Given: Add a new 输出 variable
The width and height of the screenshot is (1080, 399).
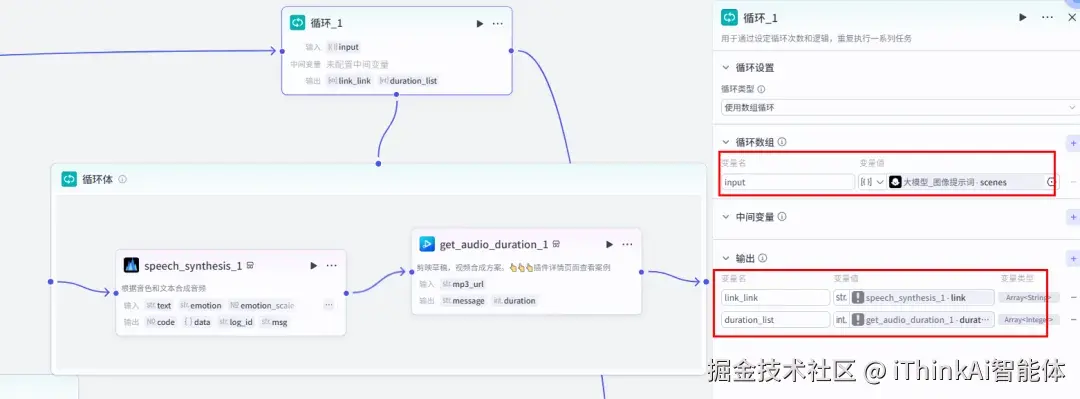Looking at the screenshot, I should click(x=1072, y=258).
